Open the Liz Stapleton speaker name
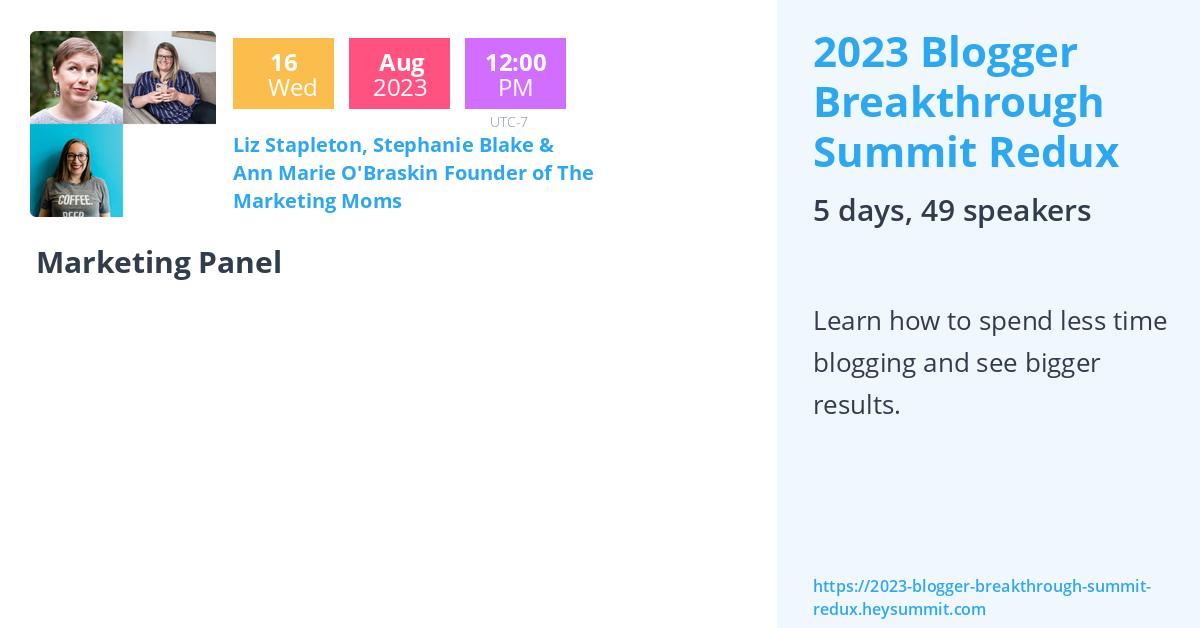The width and height of the screenshot is (1200, 628). (x=297, y=145)
